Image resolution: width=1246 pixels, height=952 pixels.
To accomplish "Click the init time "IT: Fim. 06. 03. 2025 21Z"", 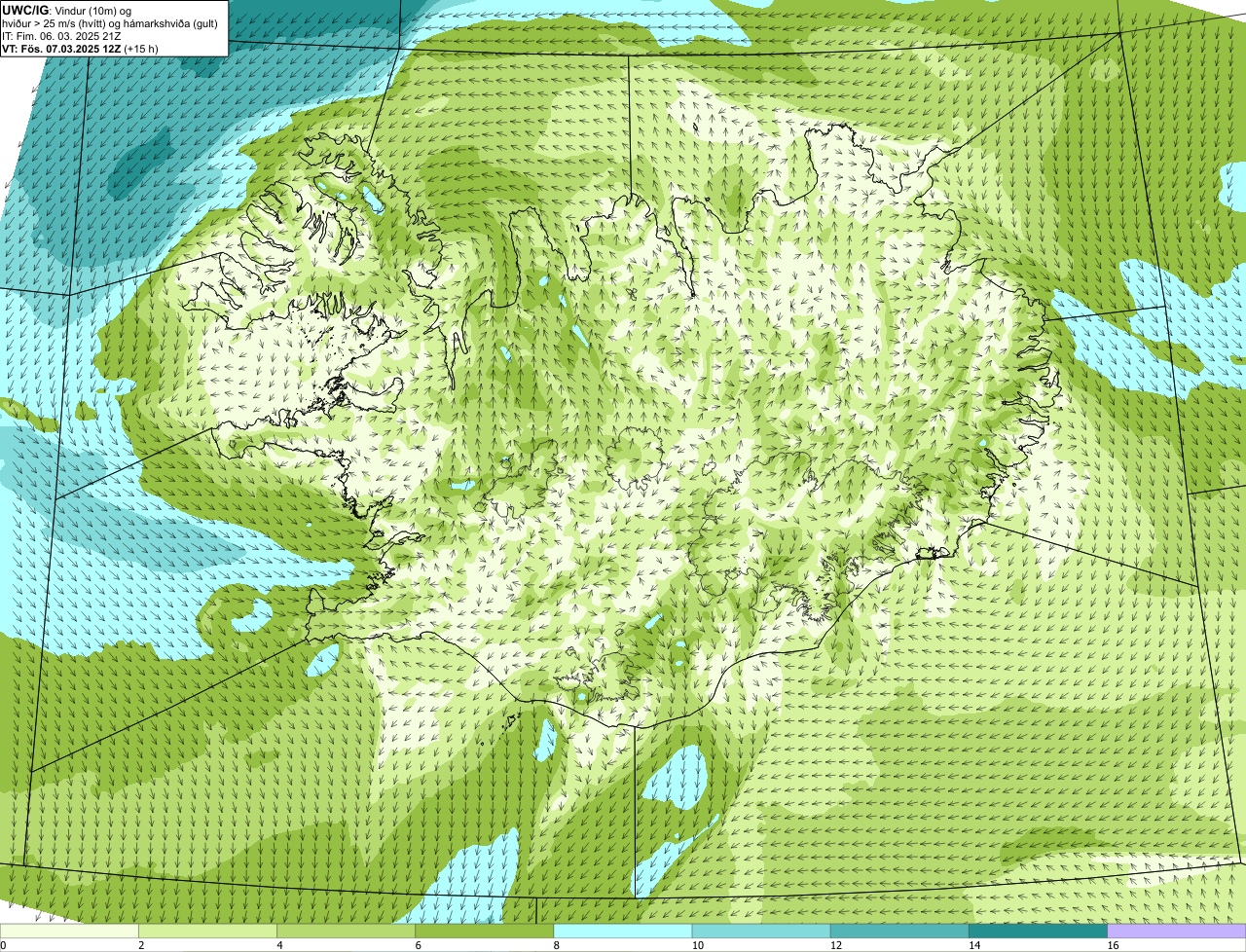I will pos(61,36).
